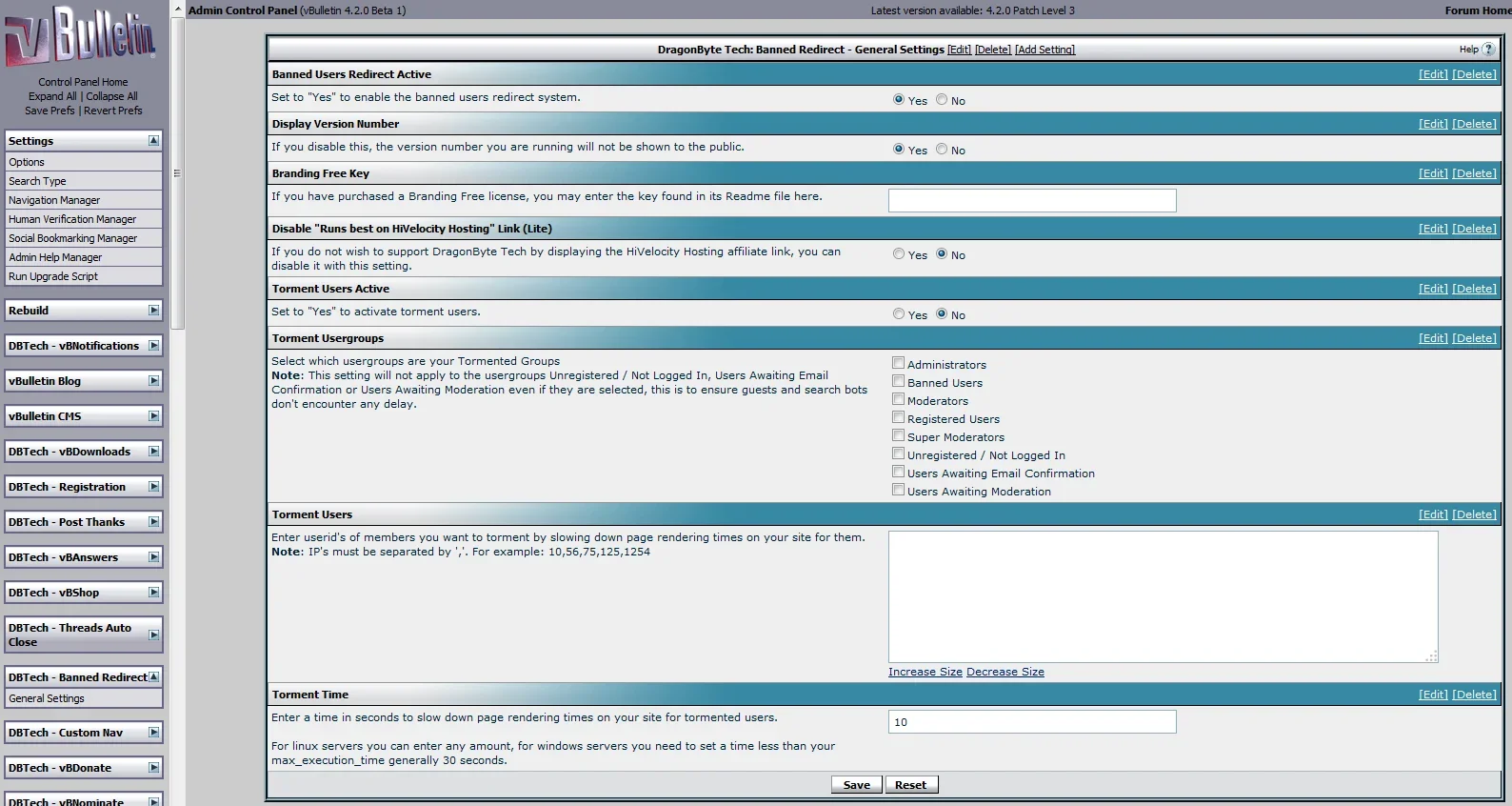Click the Expand All link
Viewport: 1512px width, 806px height.
coord(52,96)
